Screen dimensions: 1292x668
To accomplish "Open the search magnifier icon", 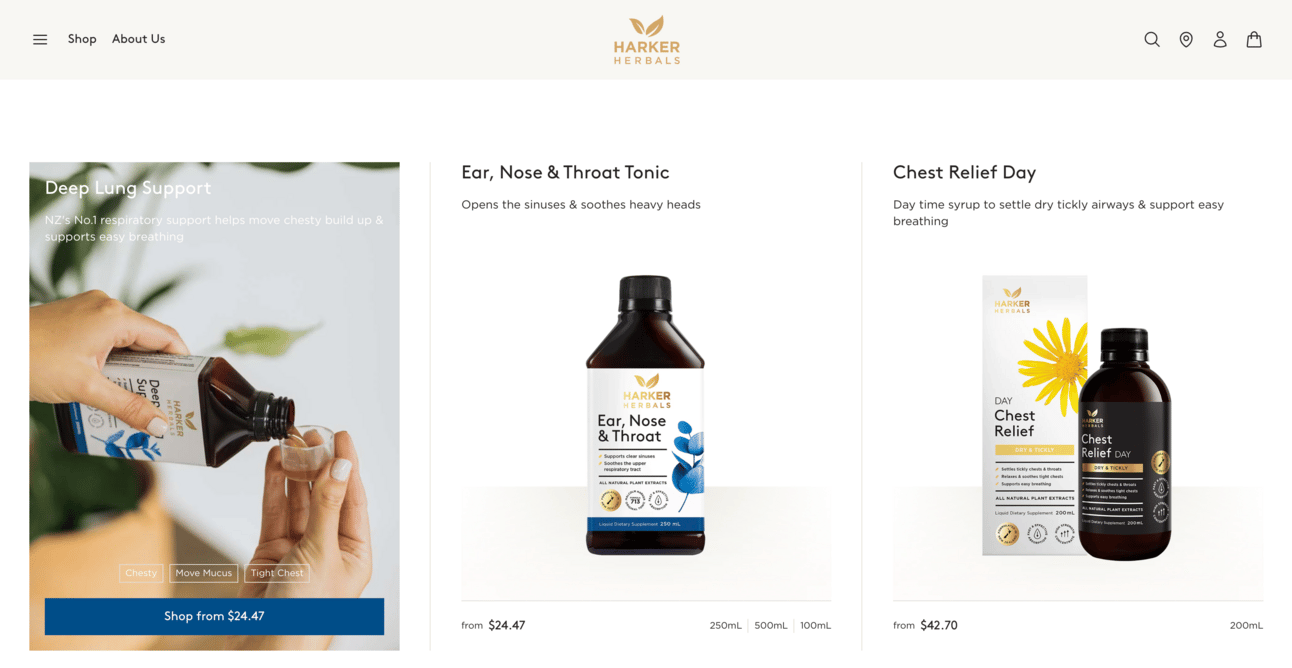I will click(1152, 40).
